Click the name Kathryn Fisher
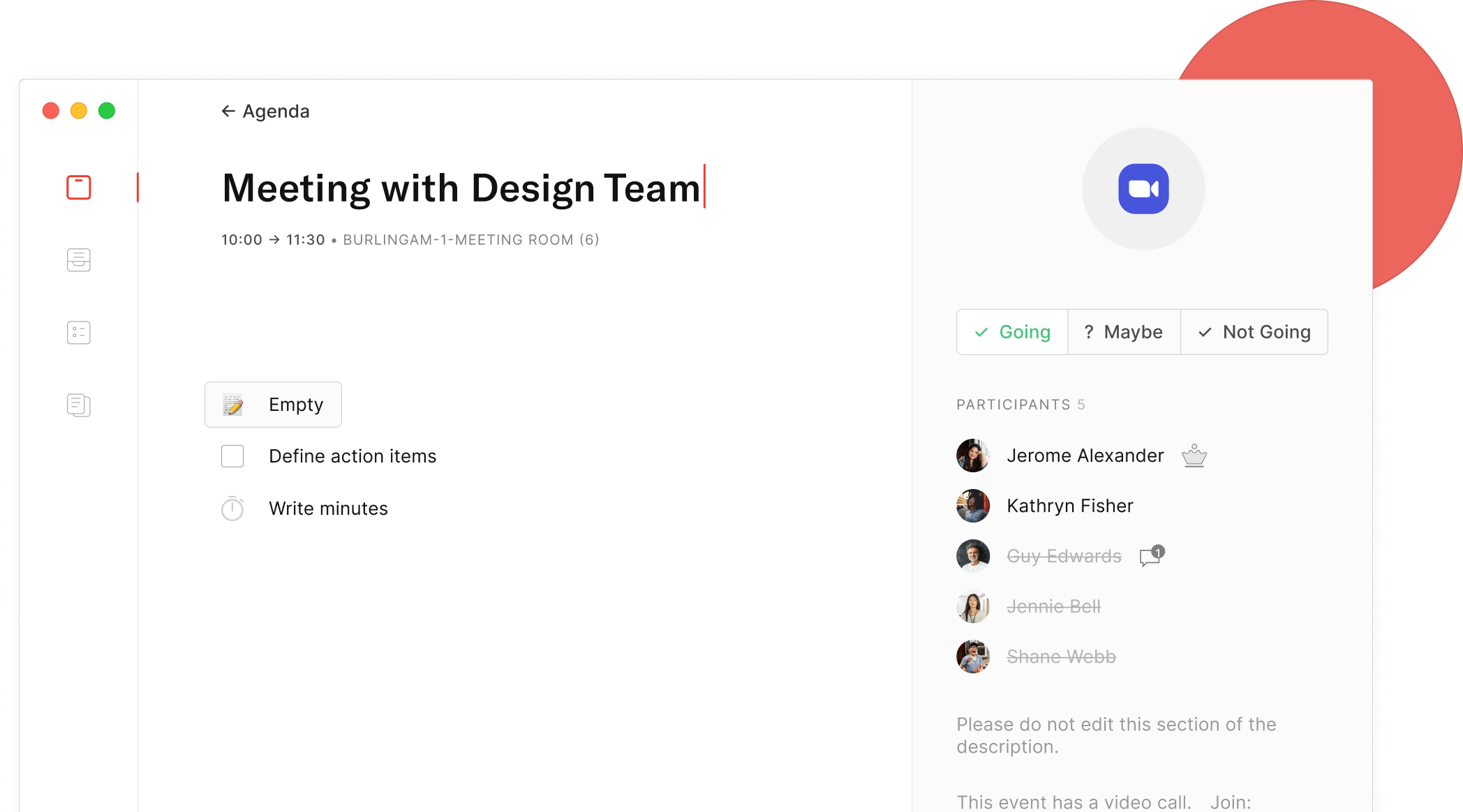Image resolution: width=1463 pixels, height=812 pixels. [x=1070, y=506]
